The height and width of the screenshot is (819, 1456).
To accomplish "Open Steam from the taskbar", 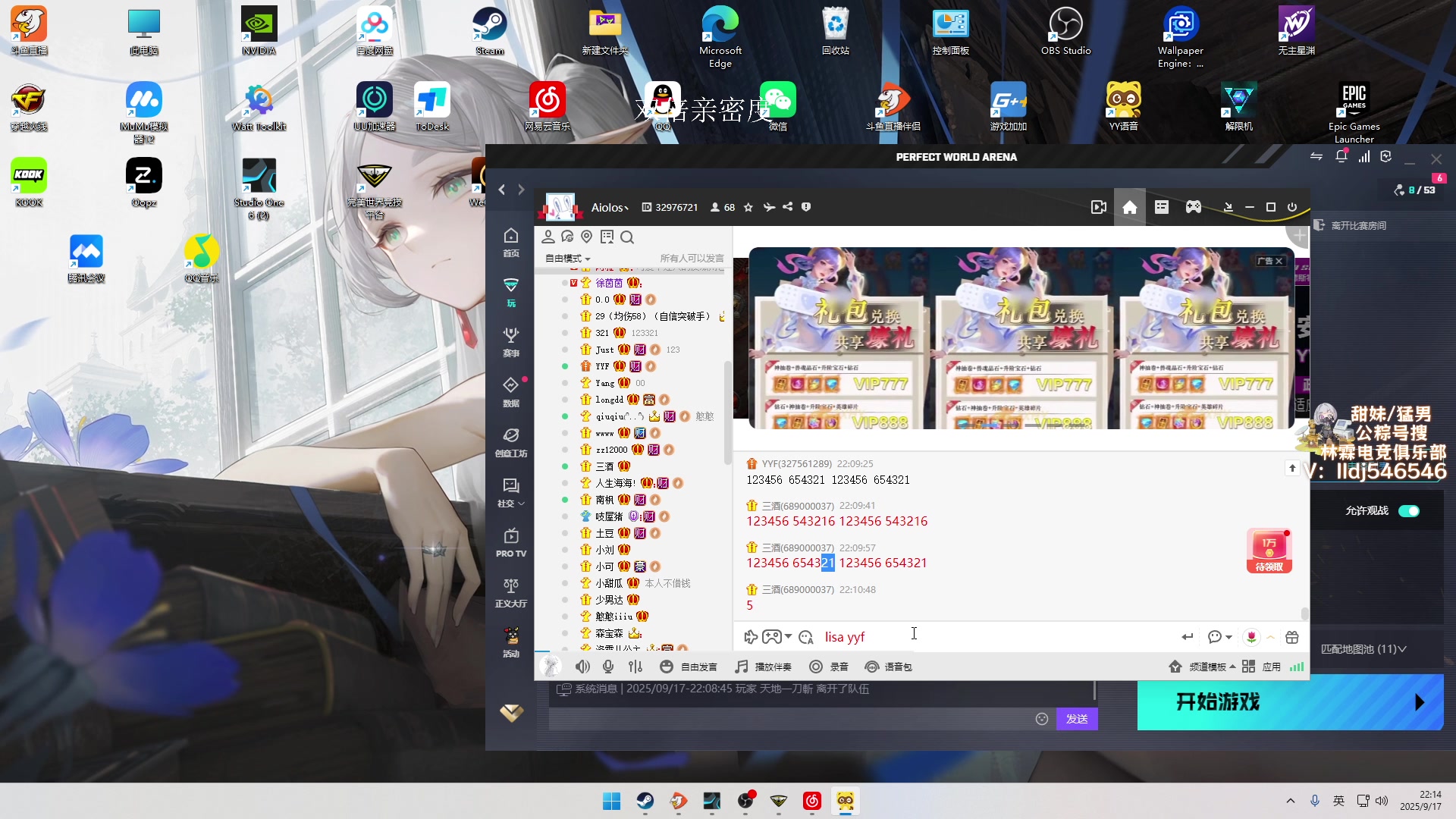I will click(645, 801).
